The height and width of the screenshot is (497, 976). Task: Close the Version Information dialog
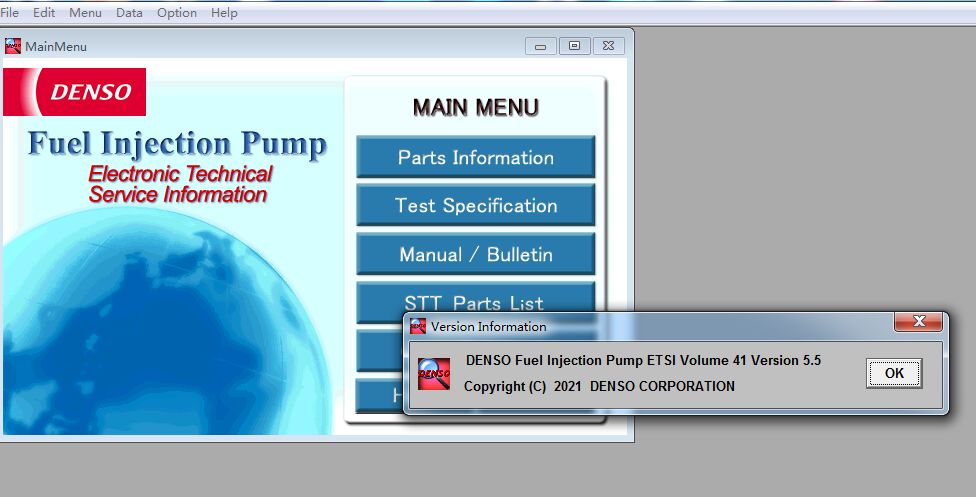(918, 321)
